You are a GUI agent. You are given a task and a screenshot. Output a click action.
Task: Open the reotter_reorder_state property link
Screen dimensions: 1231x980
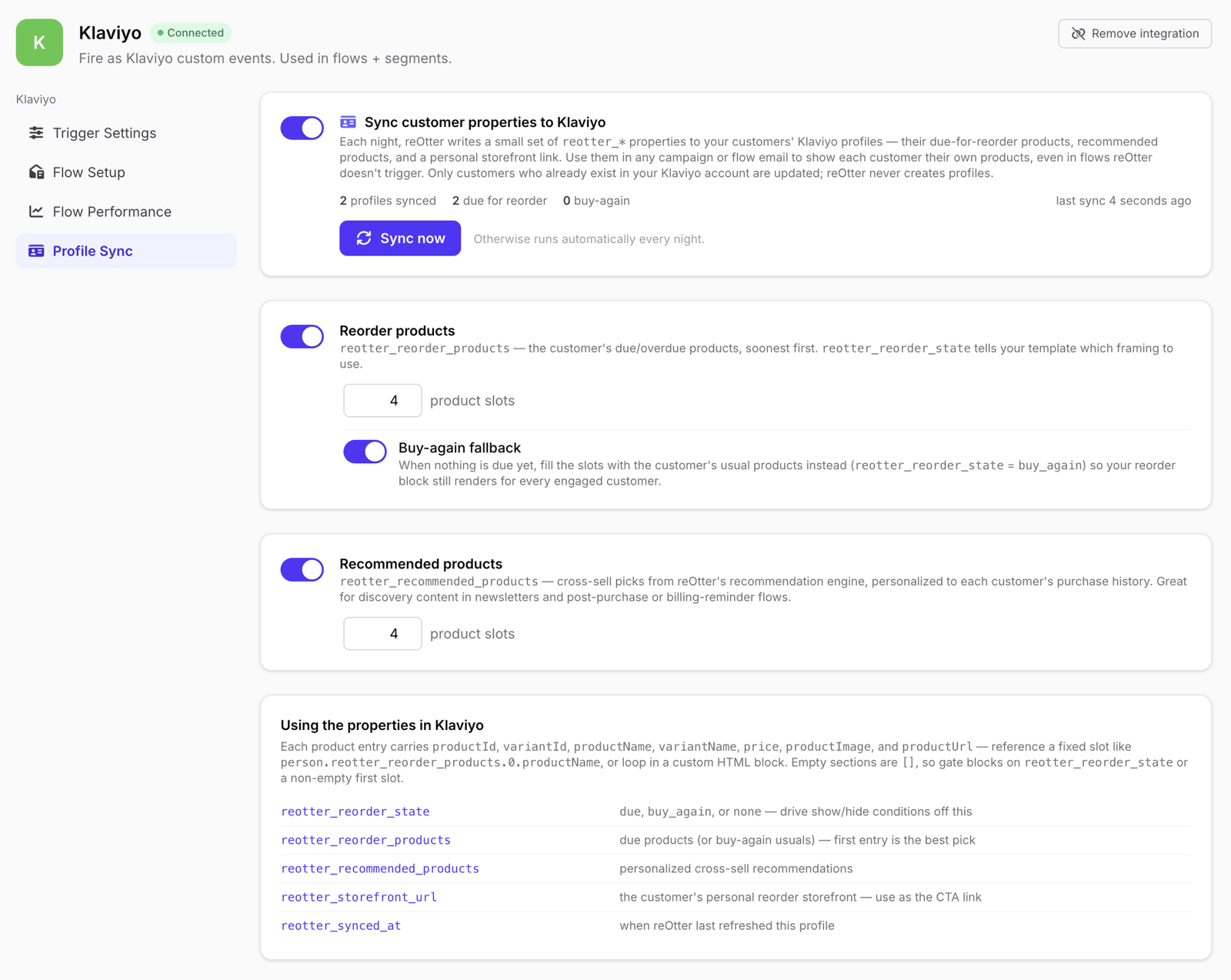(355, 812)
